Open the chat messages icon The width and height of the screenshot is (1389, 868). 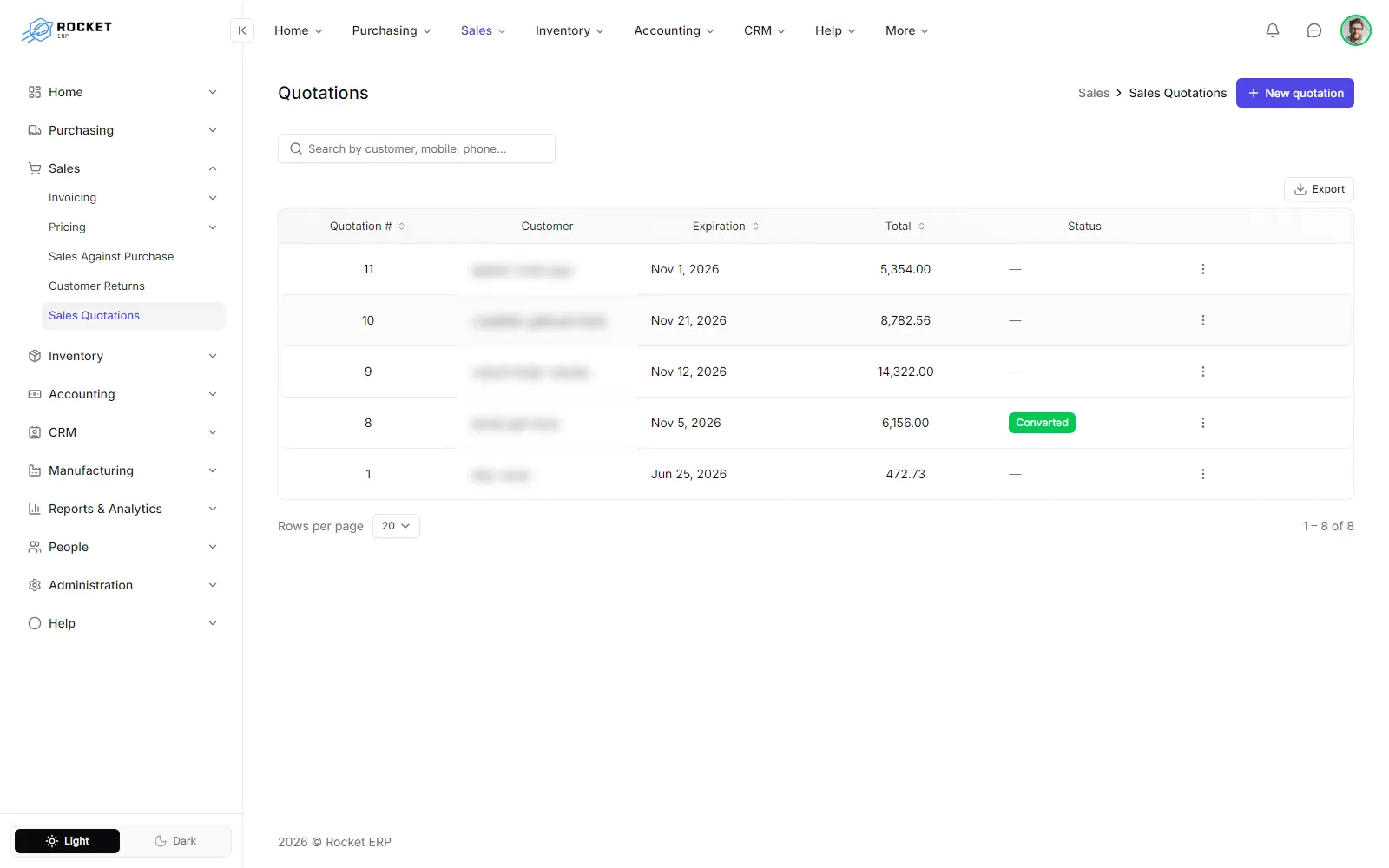tap(1314, 30)
